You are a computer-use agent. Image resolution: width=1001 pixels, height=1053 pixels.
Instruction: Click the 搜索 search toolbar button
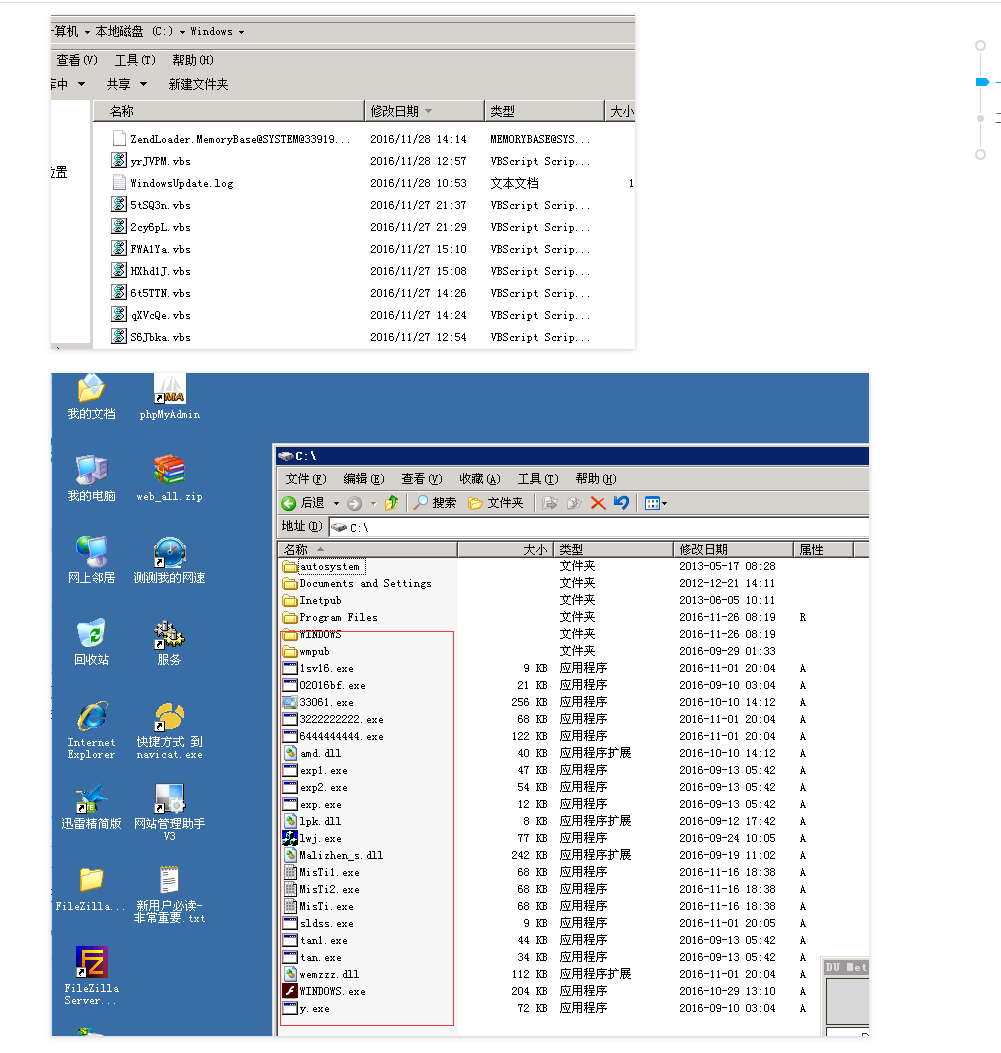434,503
